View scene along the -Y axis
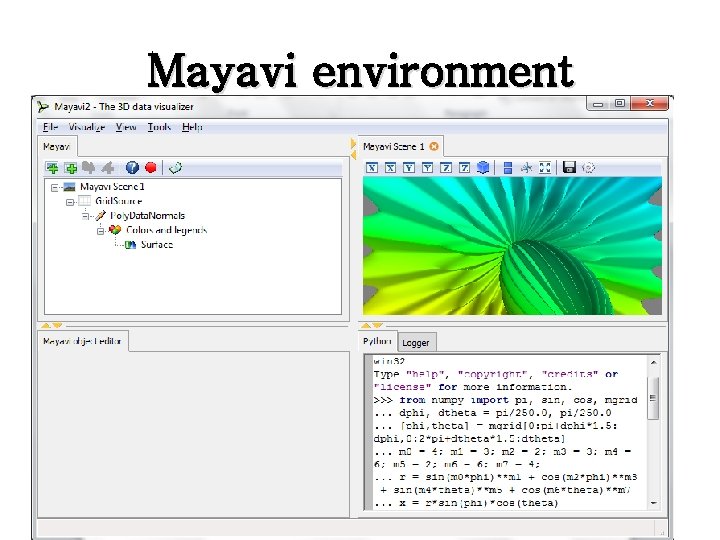This screenshot has height=540, width=720. 409,168
